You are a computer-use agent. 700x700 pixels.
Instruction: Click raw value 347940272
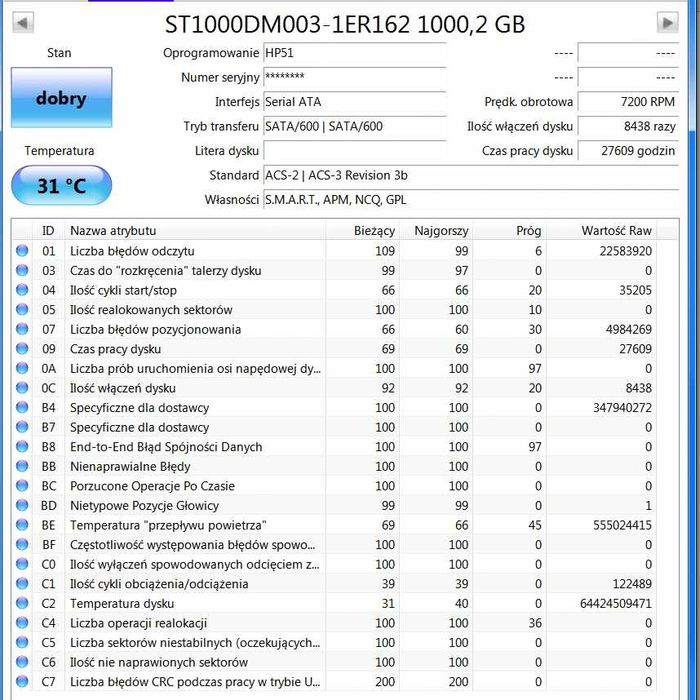pyautogui.click(x=622, y=408)
